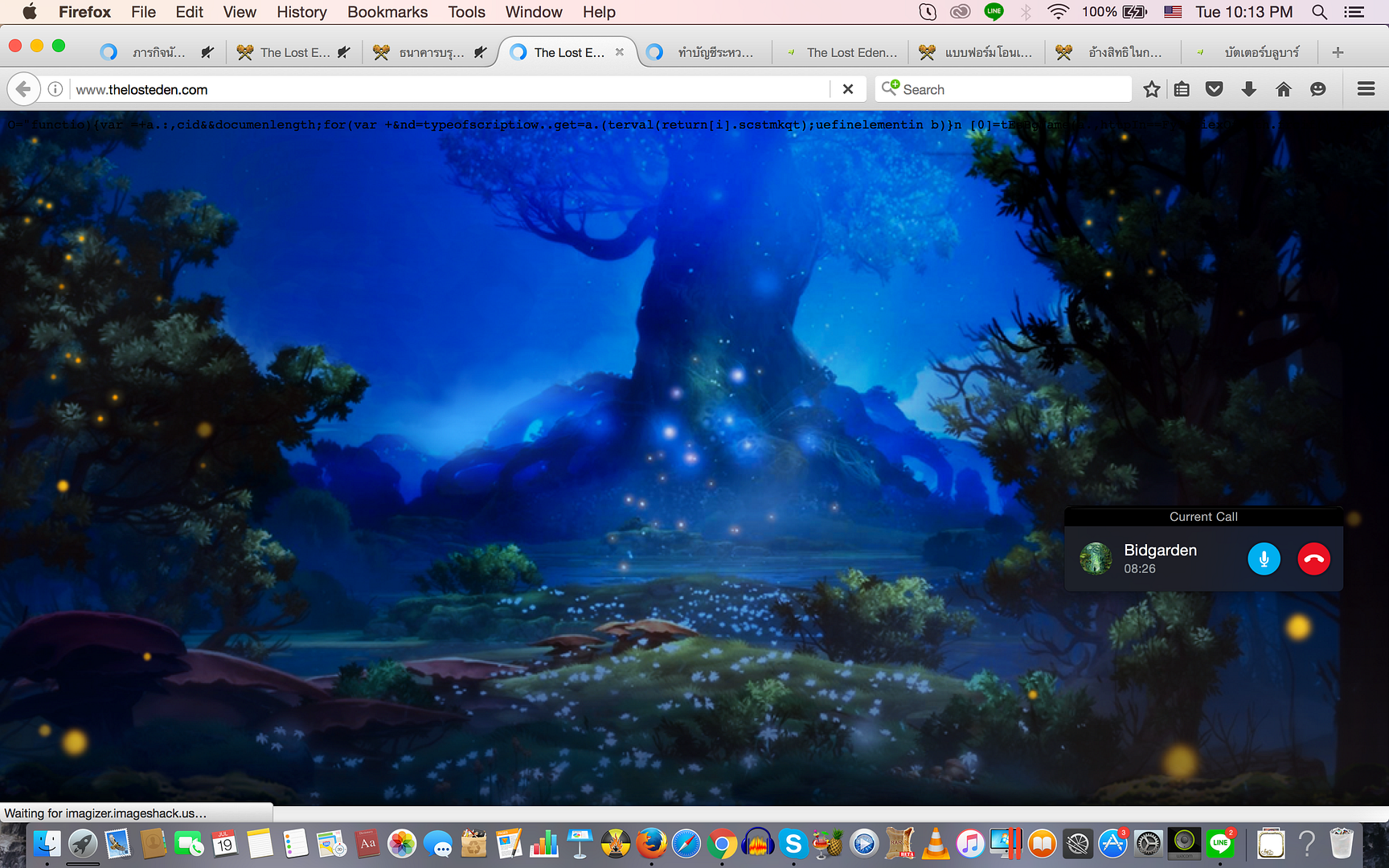The height and width of the screenshot is (868, 1389).
Task: Open Notification Center in menu bar
Action: click(1354, 11)
